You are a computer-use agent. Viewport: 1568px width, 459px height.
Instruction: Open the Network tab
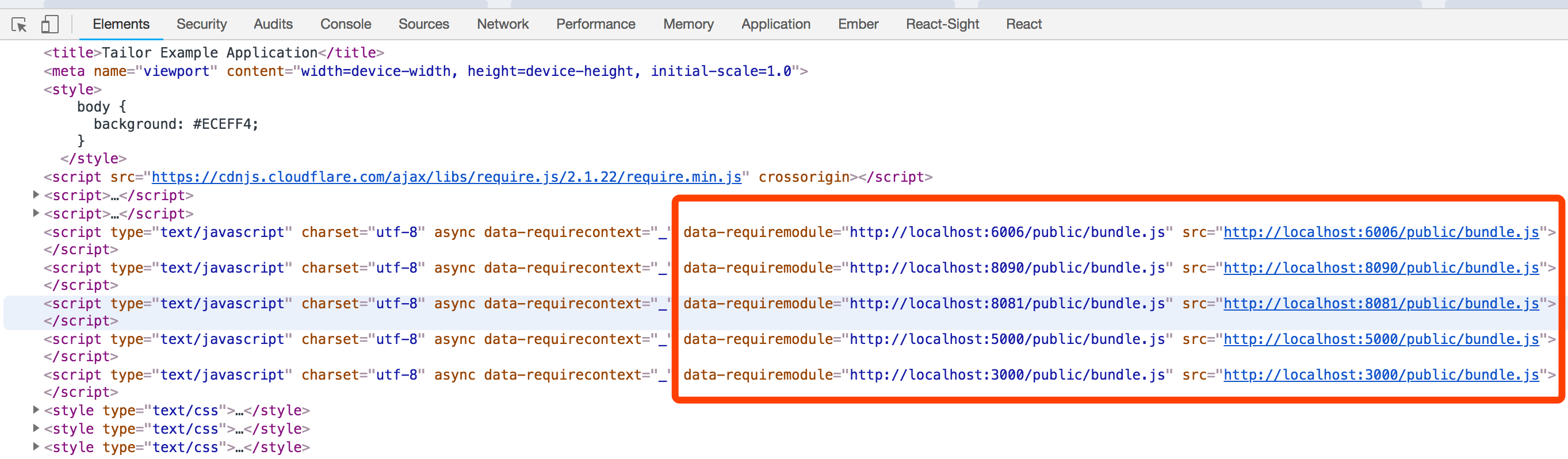coord(503,24)
